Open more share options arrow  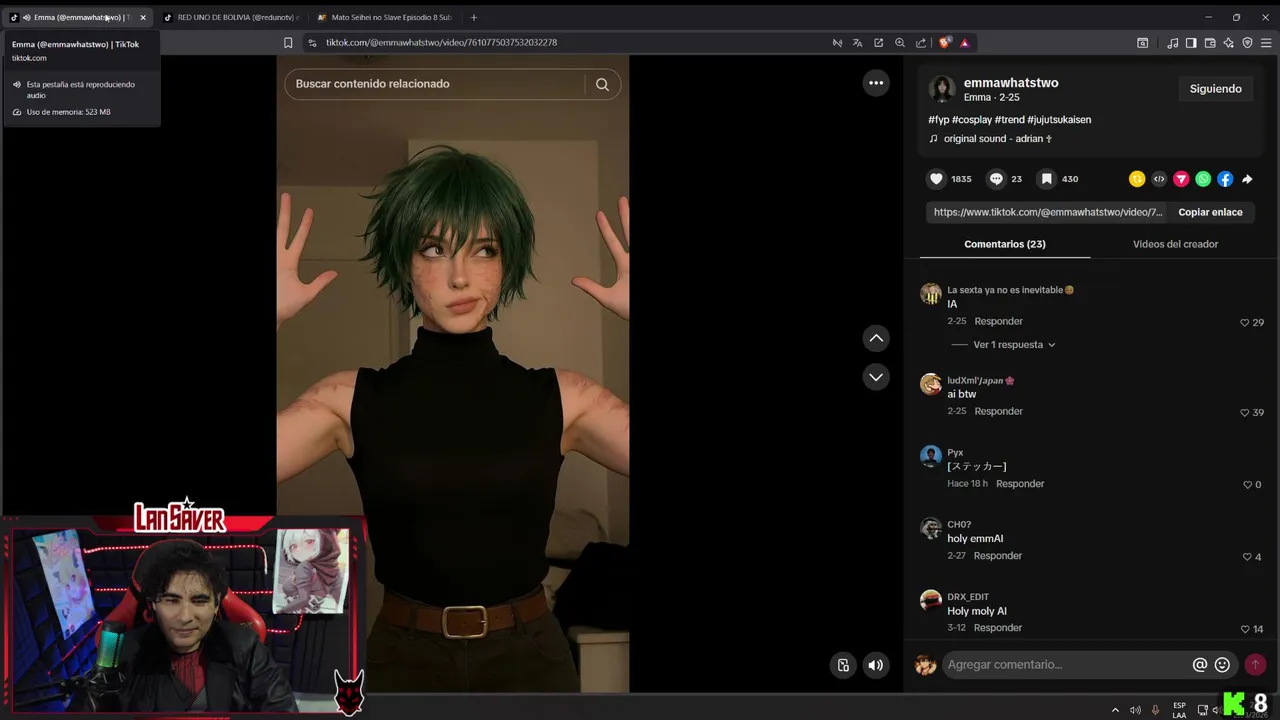coord(1247,179)
